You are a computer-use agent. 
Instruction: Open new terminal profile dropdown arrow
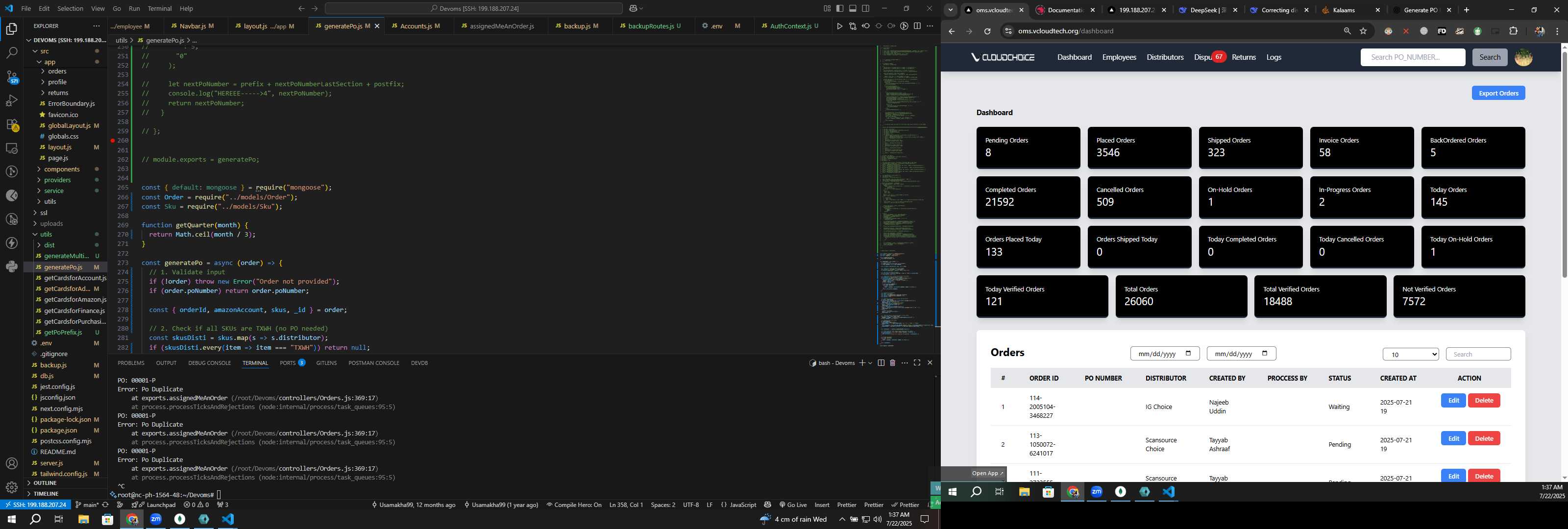870,363
